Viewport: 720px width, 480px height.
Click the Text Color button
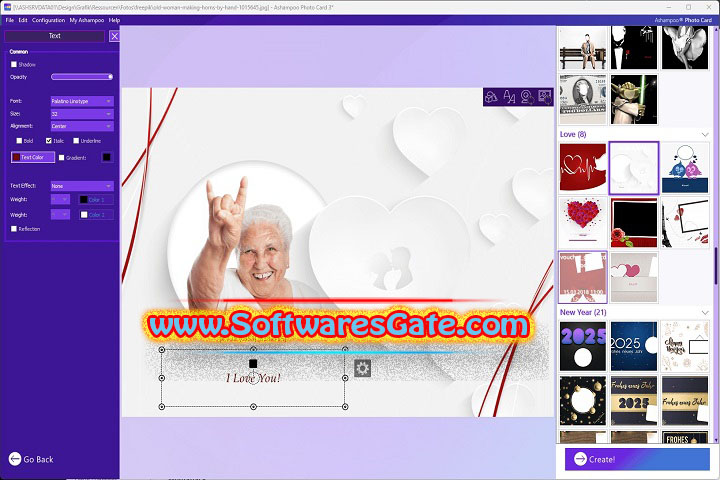33,157
